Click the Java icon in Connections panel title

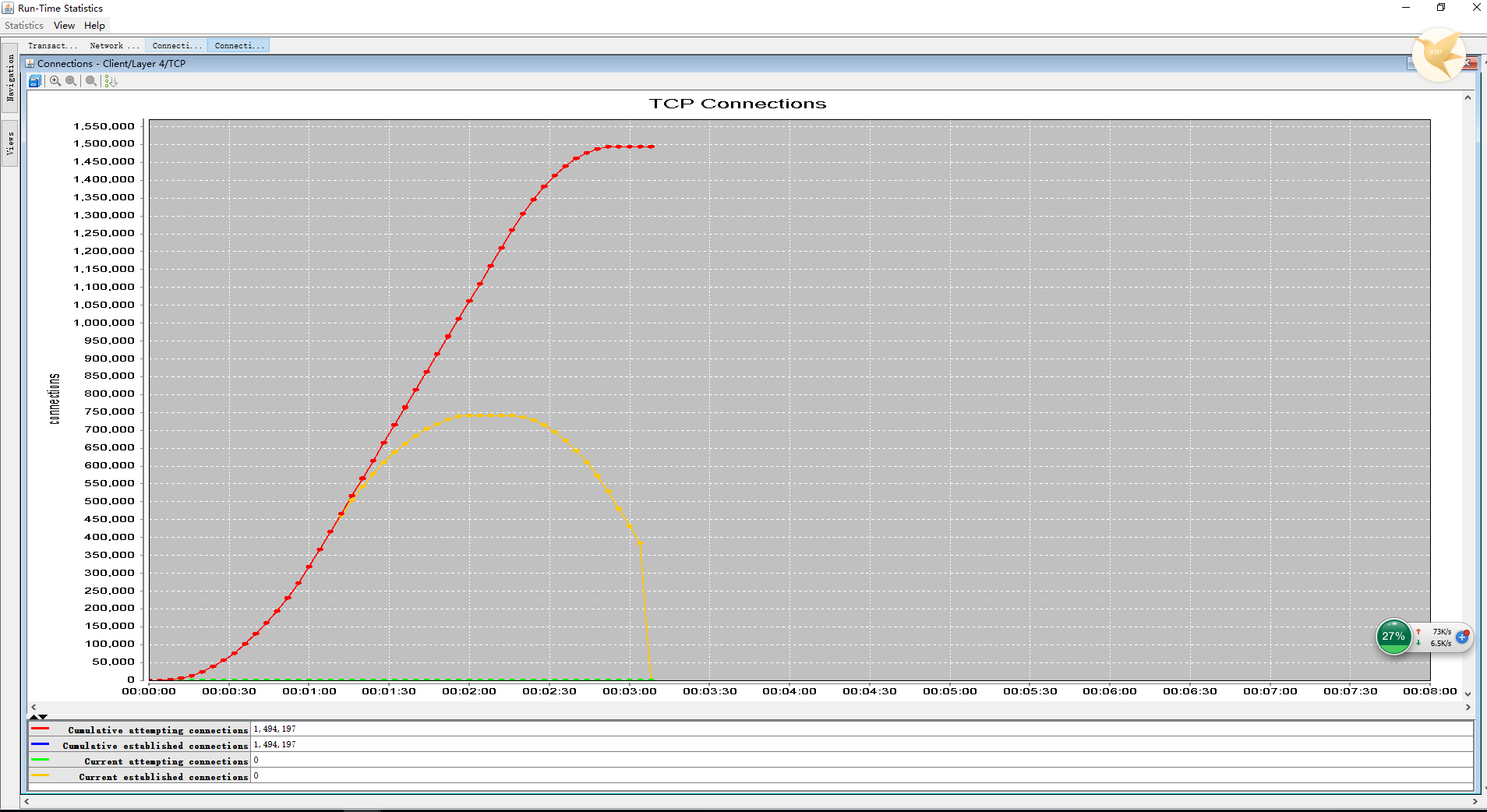[30, 64]
